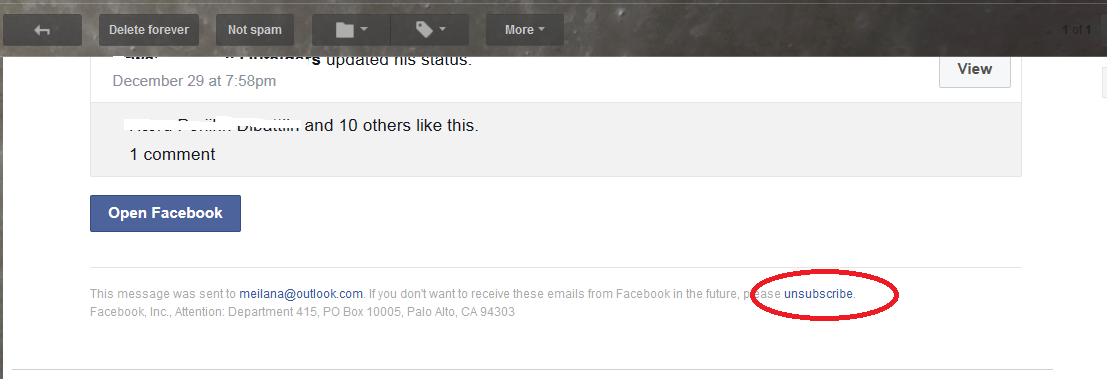Click the 1 comment text

point(172,154)
